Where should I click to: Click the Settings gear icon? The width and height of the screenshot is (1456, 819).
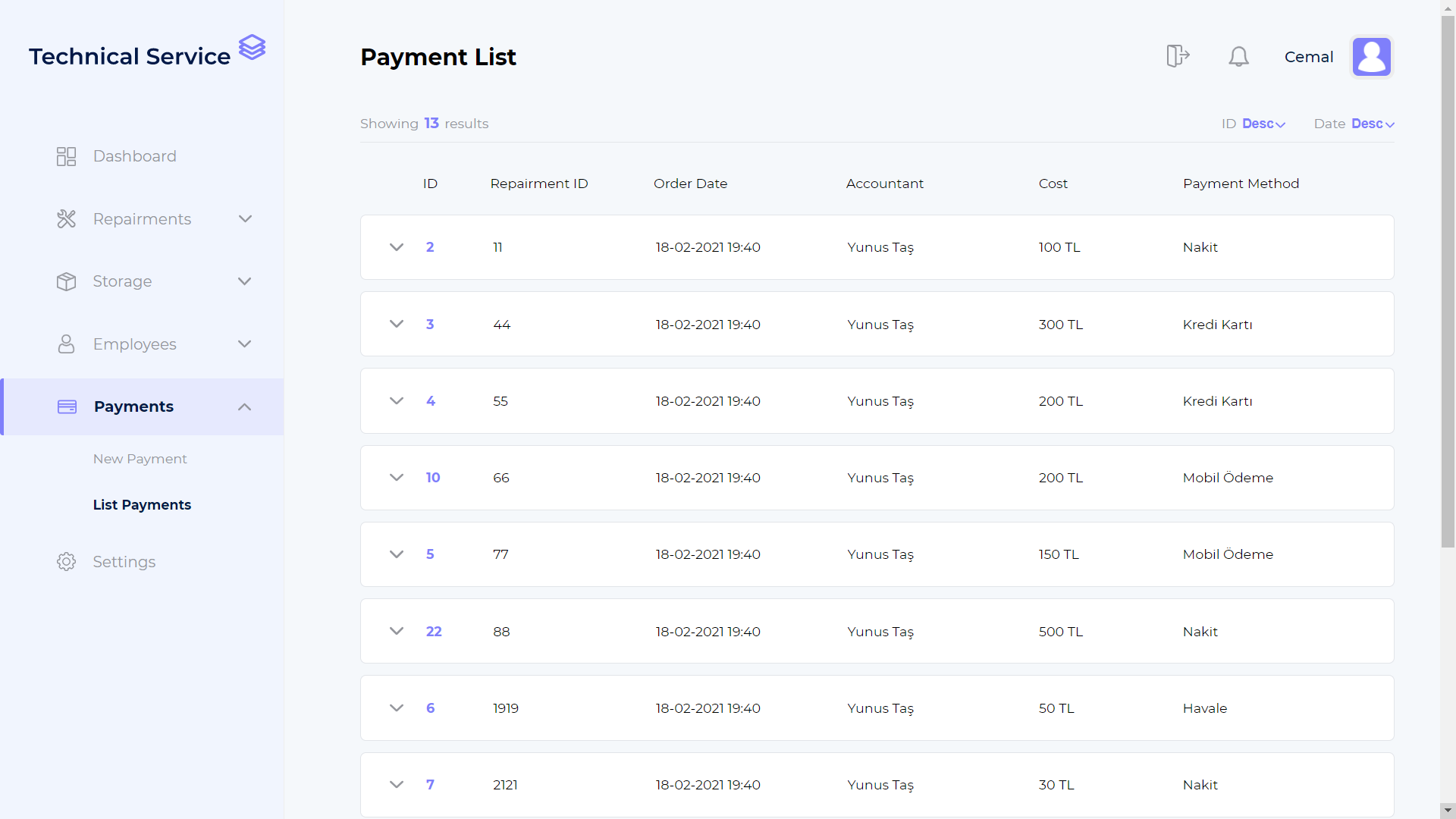coord(67,562)
